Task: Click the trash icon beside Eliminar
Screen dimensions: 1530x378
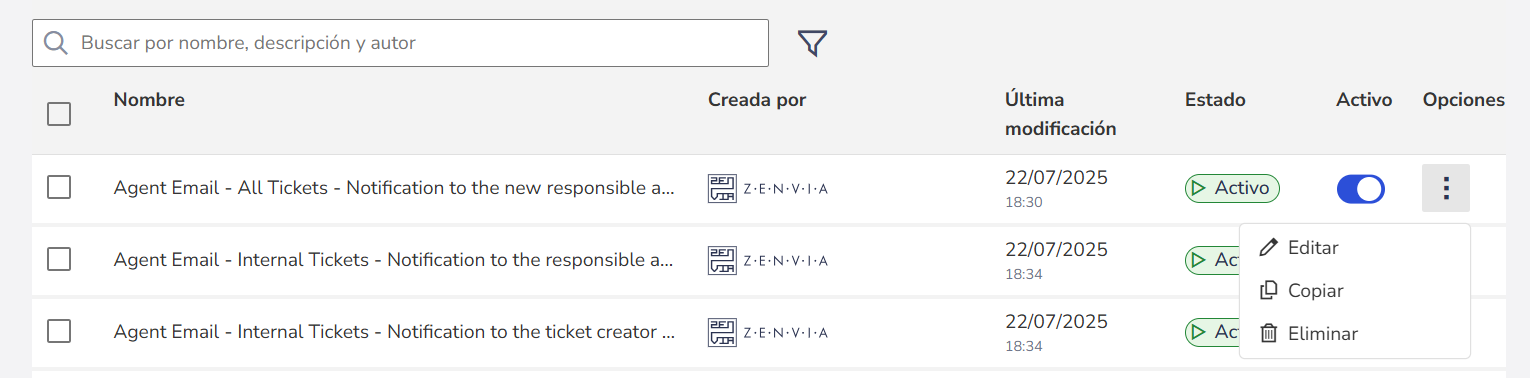Action: 1269,333
